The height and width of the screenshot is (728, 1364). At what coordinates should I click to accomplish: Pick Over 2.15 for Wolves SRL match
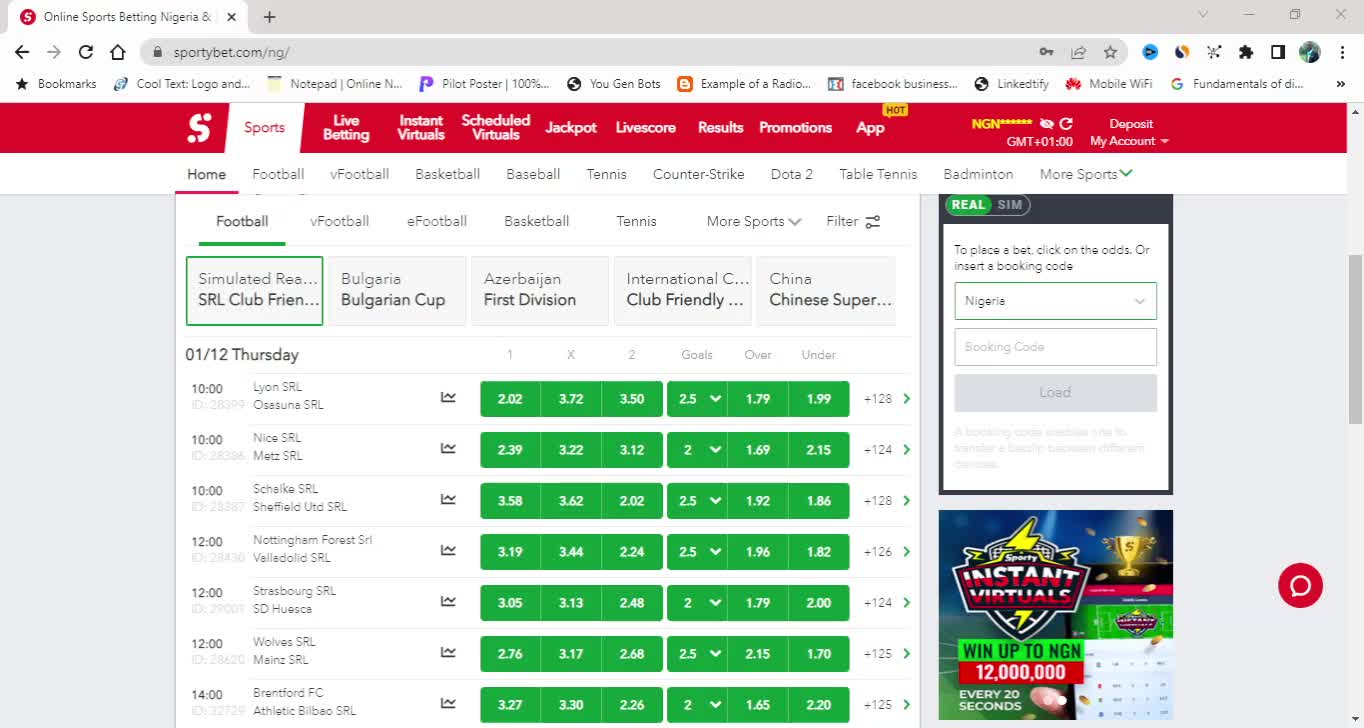click(x=758, y=653)
